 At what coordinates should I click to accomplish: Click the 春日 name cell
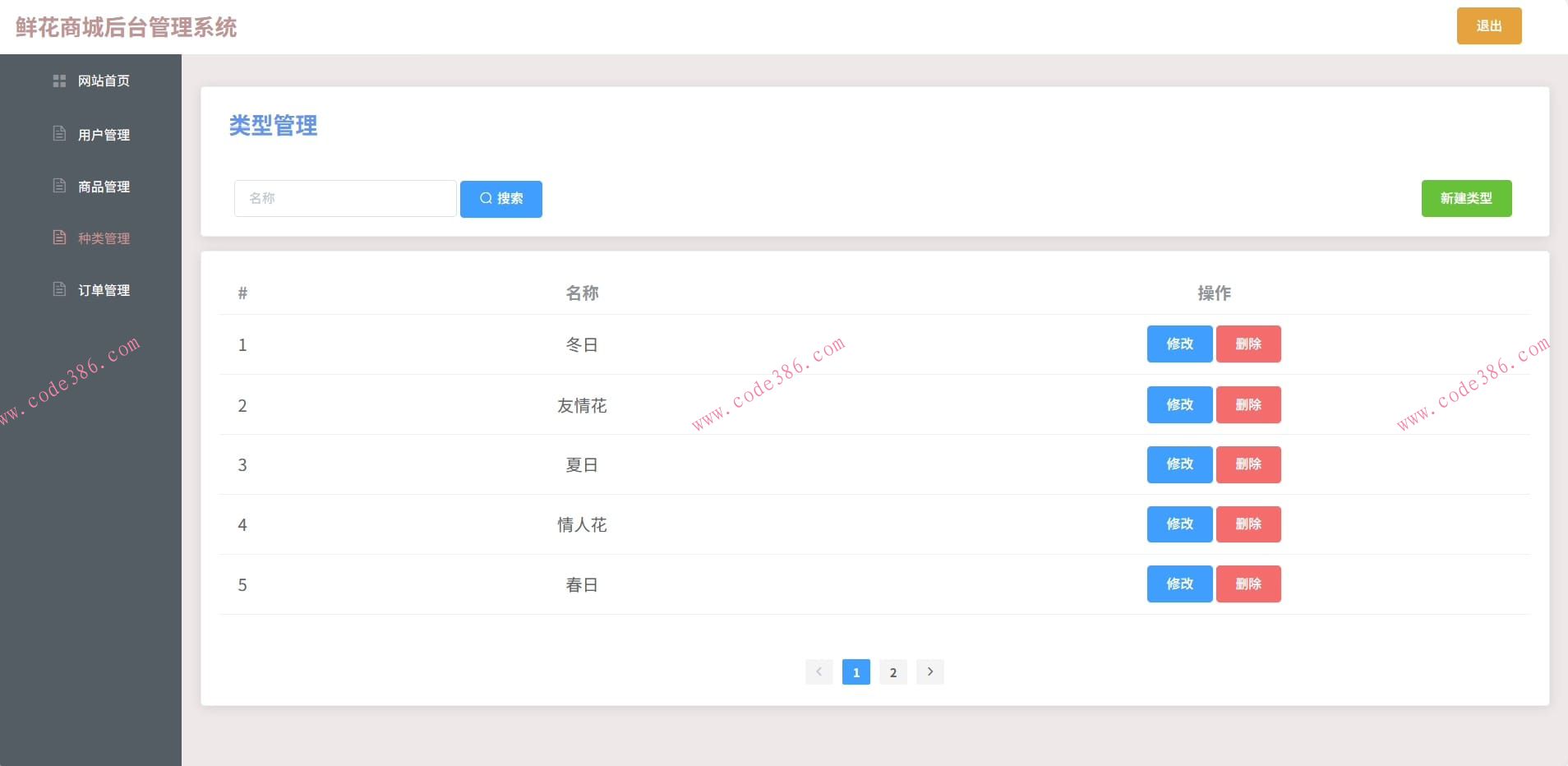pos(582,585)
